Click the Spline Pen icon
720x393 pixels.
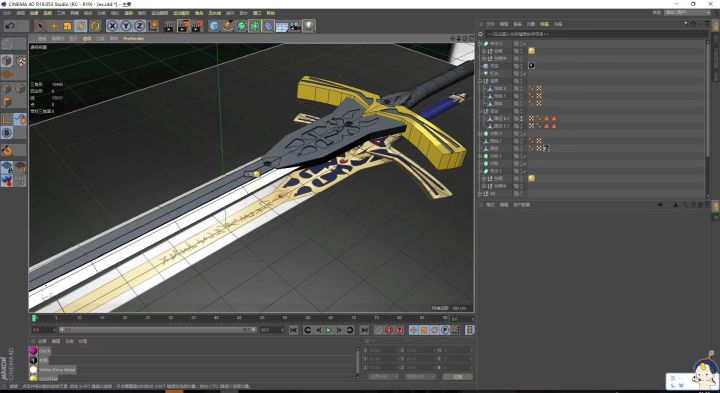(x=228, y=26)
